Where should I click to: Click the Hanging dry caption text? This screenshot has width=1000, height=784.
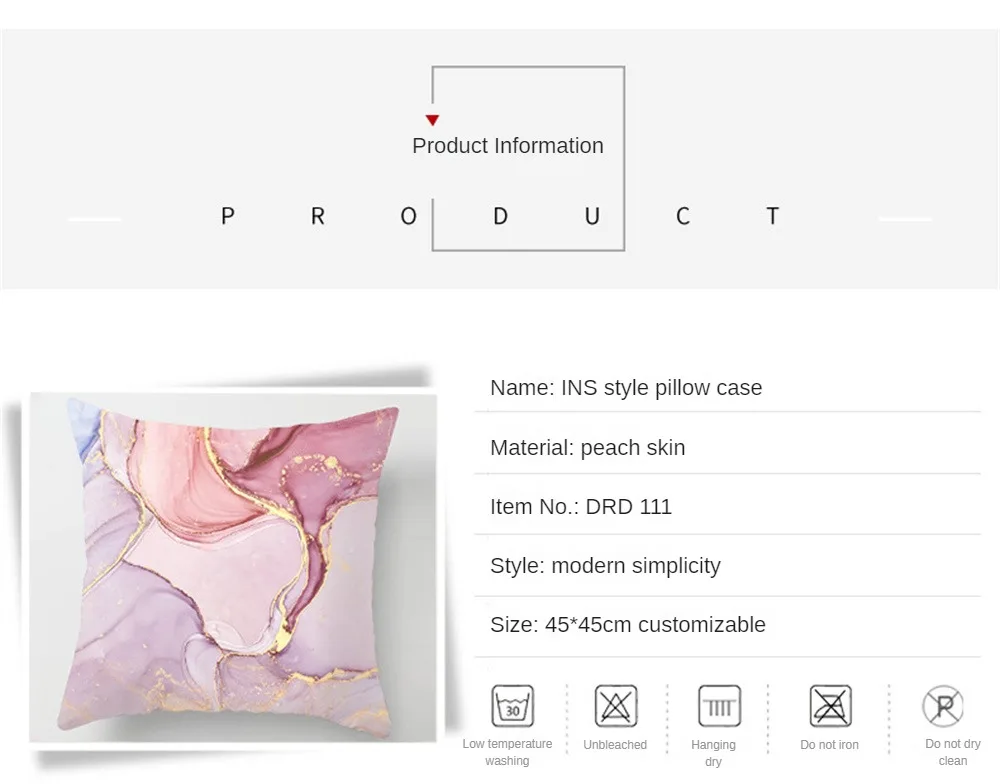713,753
